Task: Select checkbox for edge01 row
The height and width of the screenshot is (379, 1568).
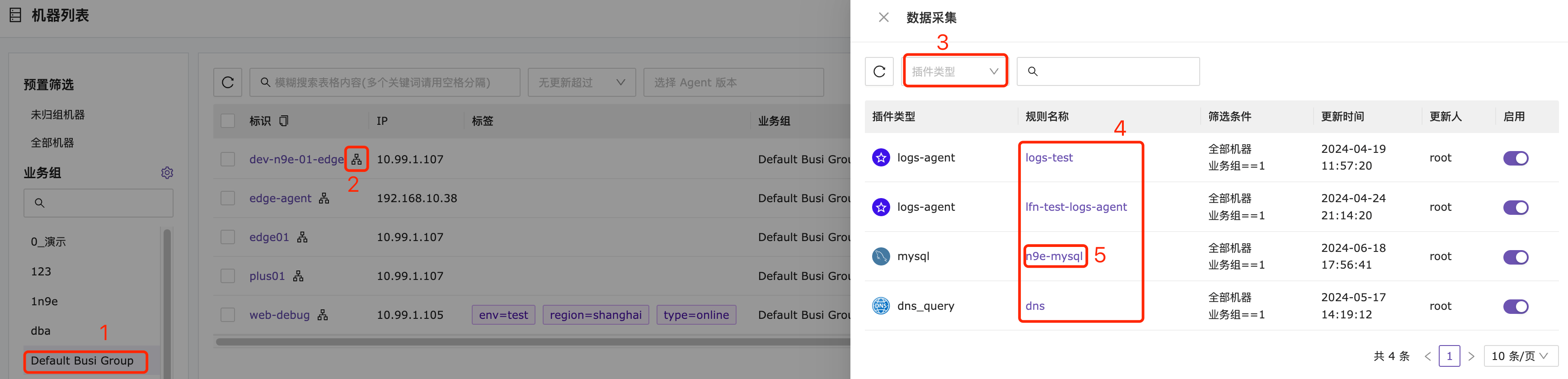Action: click(228, 237)
